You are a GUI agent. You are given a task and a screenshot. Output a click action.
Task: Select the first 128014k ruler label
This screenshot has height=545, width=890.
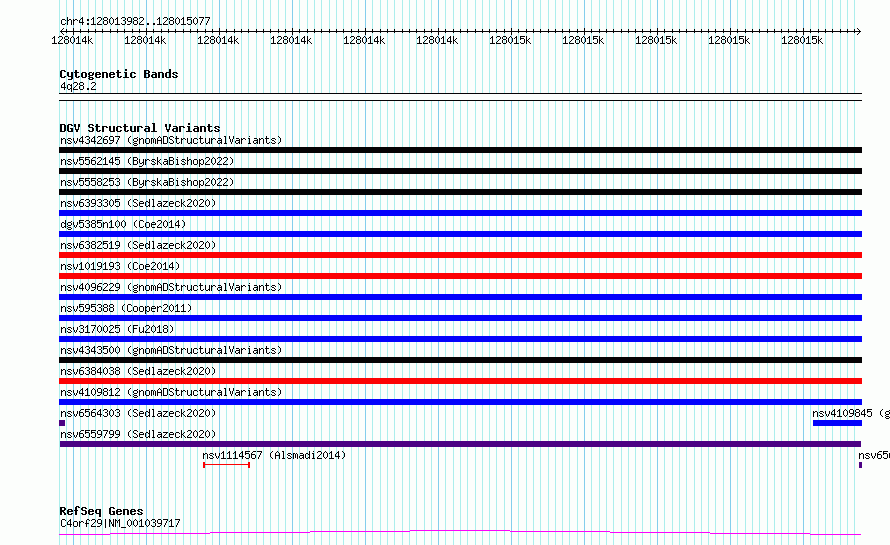point(72,40)
